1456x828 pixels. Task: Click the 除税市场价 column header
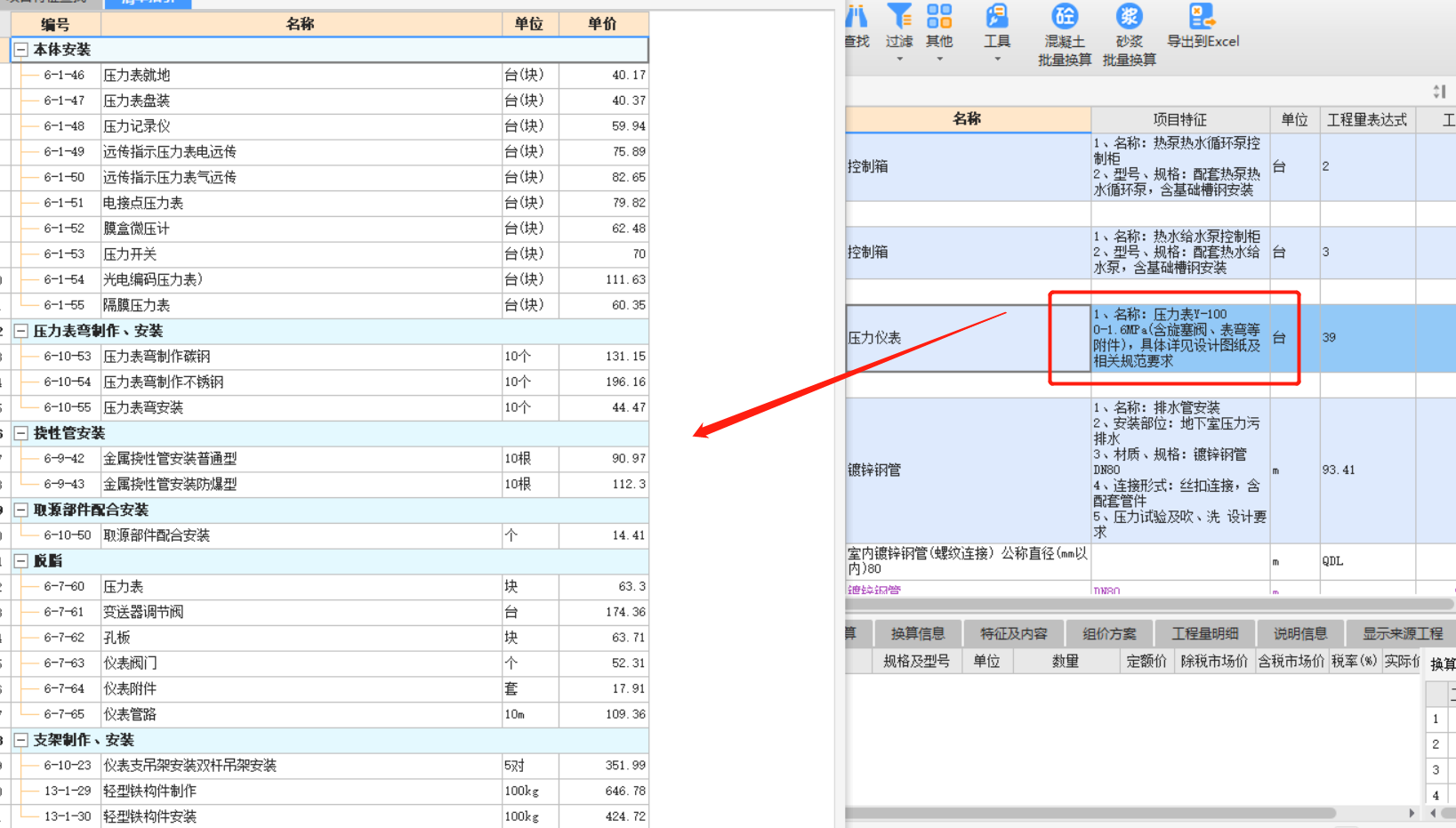pos(1213,661)
